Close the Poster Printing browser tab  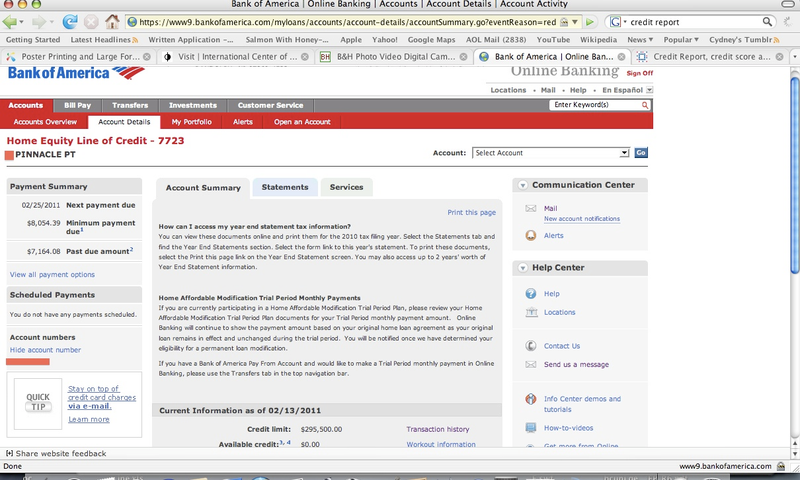[x=147, y=57]
